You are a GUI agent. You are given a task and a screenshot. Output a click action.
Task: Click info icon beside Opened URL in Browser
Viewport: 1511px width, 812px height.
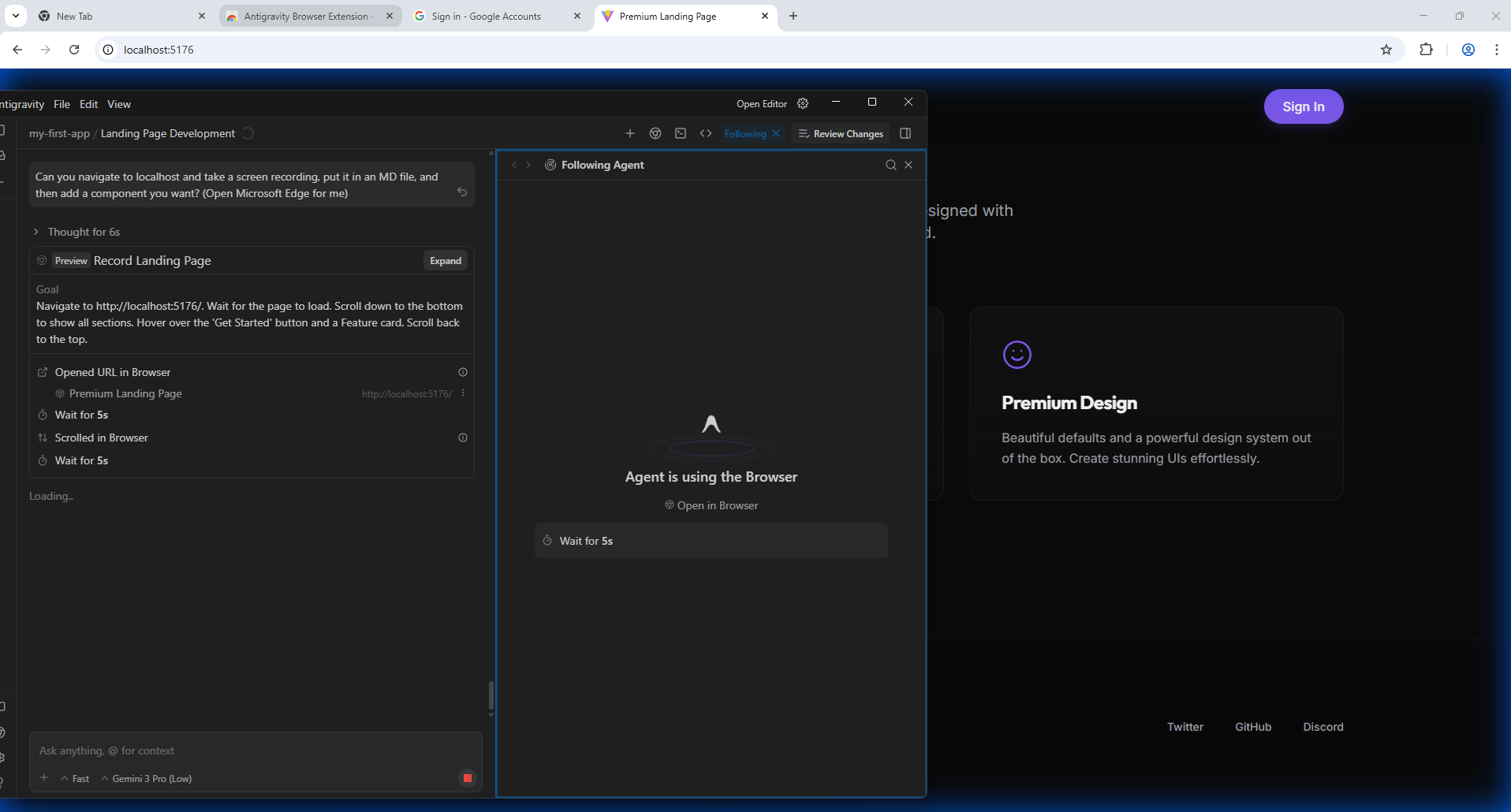point(463,372)
